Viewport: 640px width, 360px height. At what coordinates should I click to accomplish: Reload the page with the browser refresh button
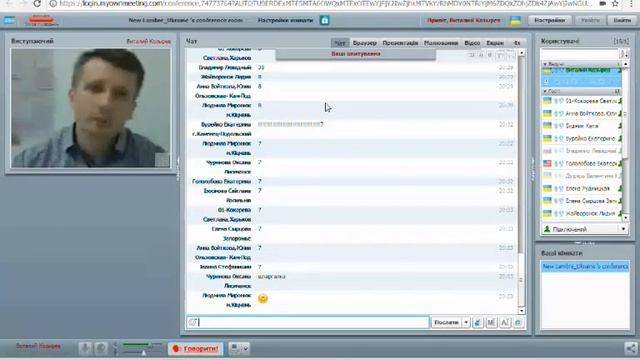tap(37, 4)
